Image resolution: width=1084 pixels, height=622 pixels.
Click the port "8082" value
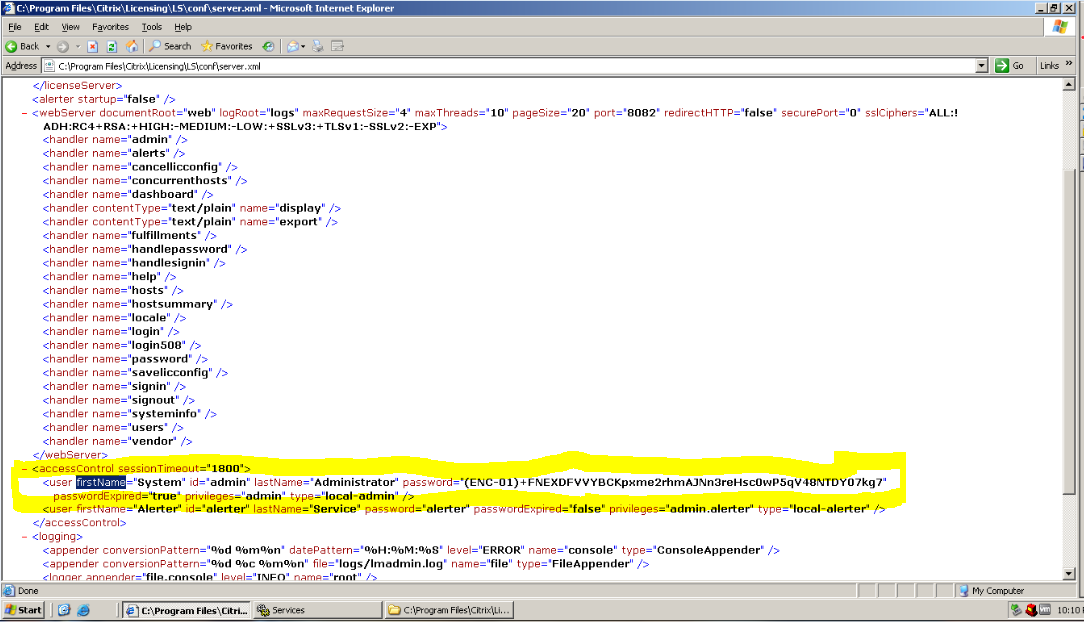[642, 113]
